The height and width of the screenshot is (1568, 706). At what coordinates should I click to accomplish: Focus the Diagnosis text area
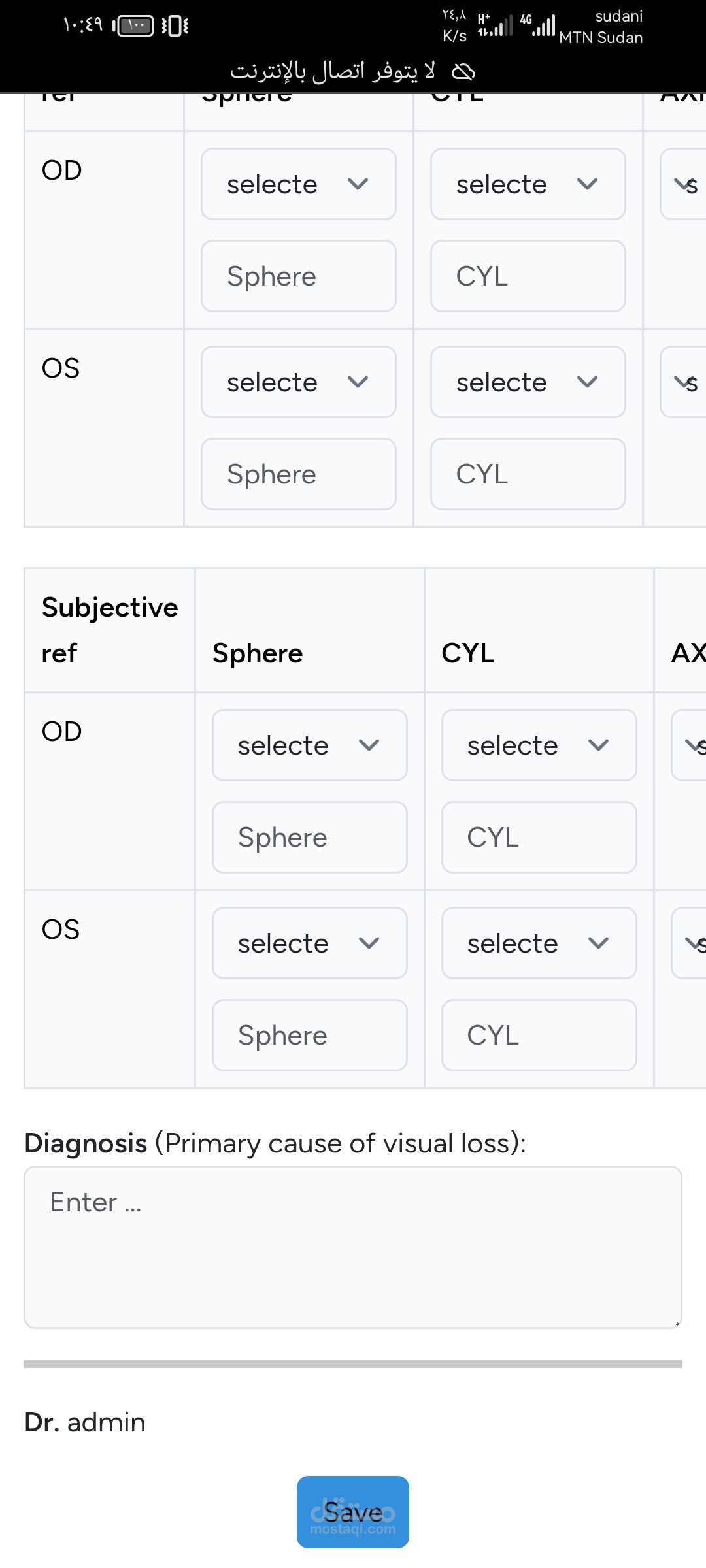[352, 1247]
